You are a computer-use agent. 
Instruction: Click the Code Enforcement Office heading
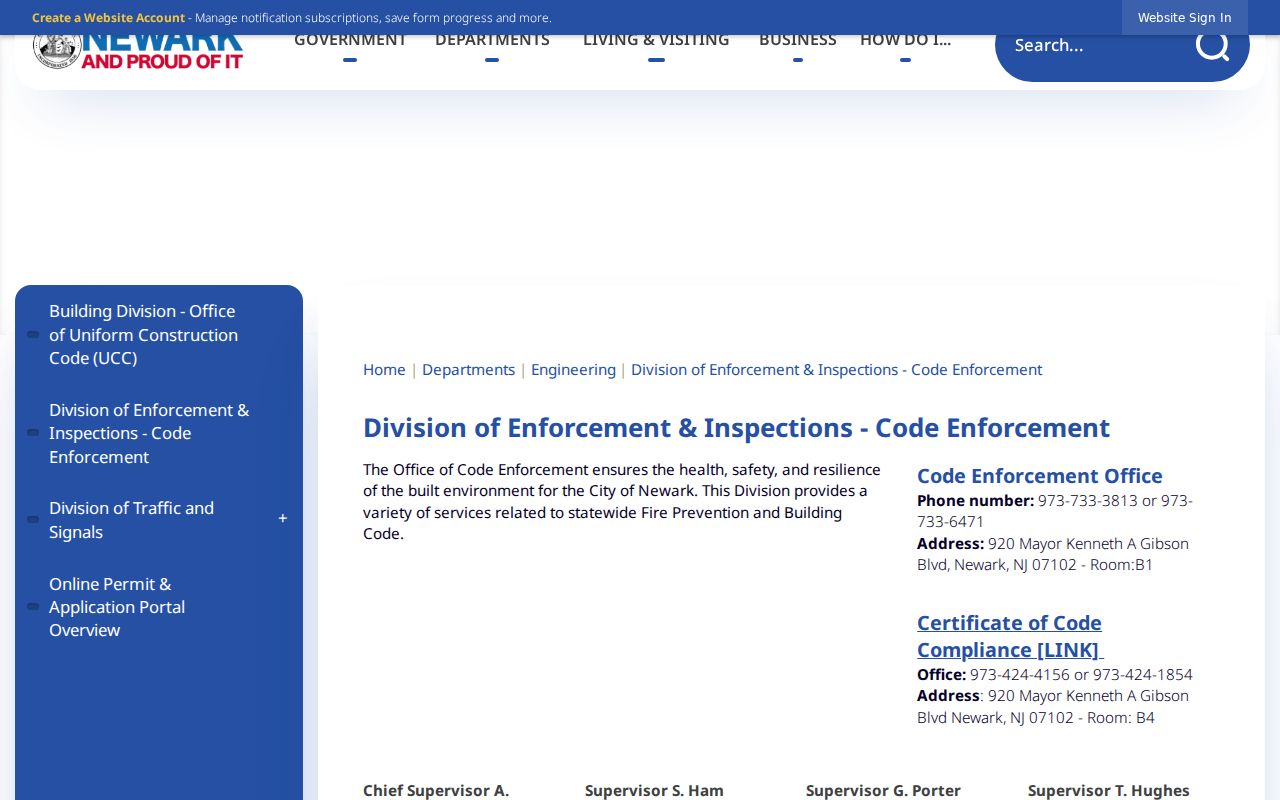pyautogui.click(x=1040, y=476)
